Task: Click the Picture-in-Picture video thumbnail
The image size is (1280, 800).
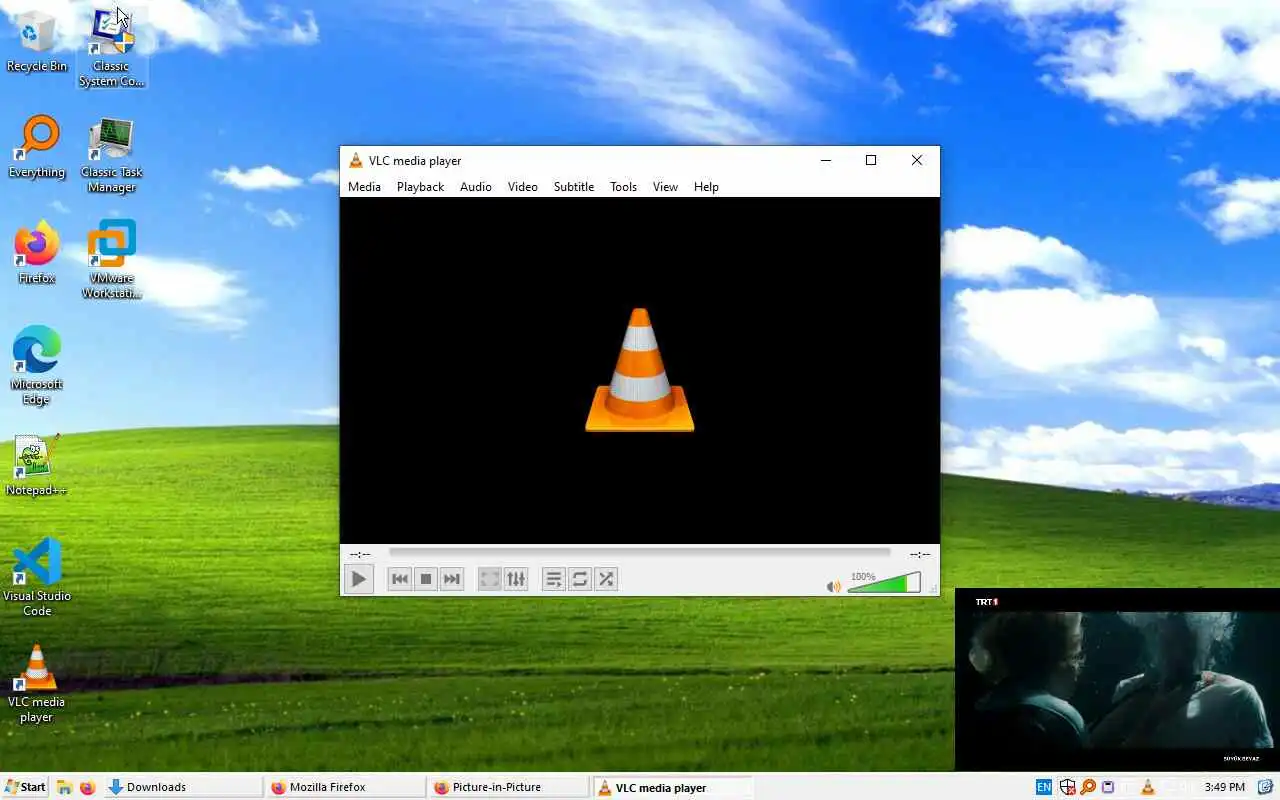Action: [1117, 679]
